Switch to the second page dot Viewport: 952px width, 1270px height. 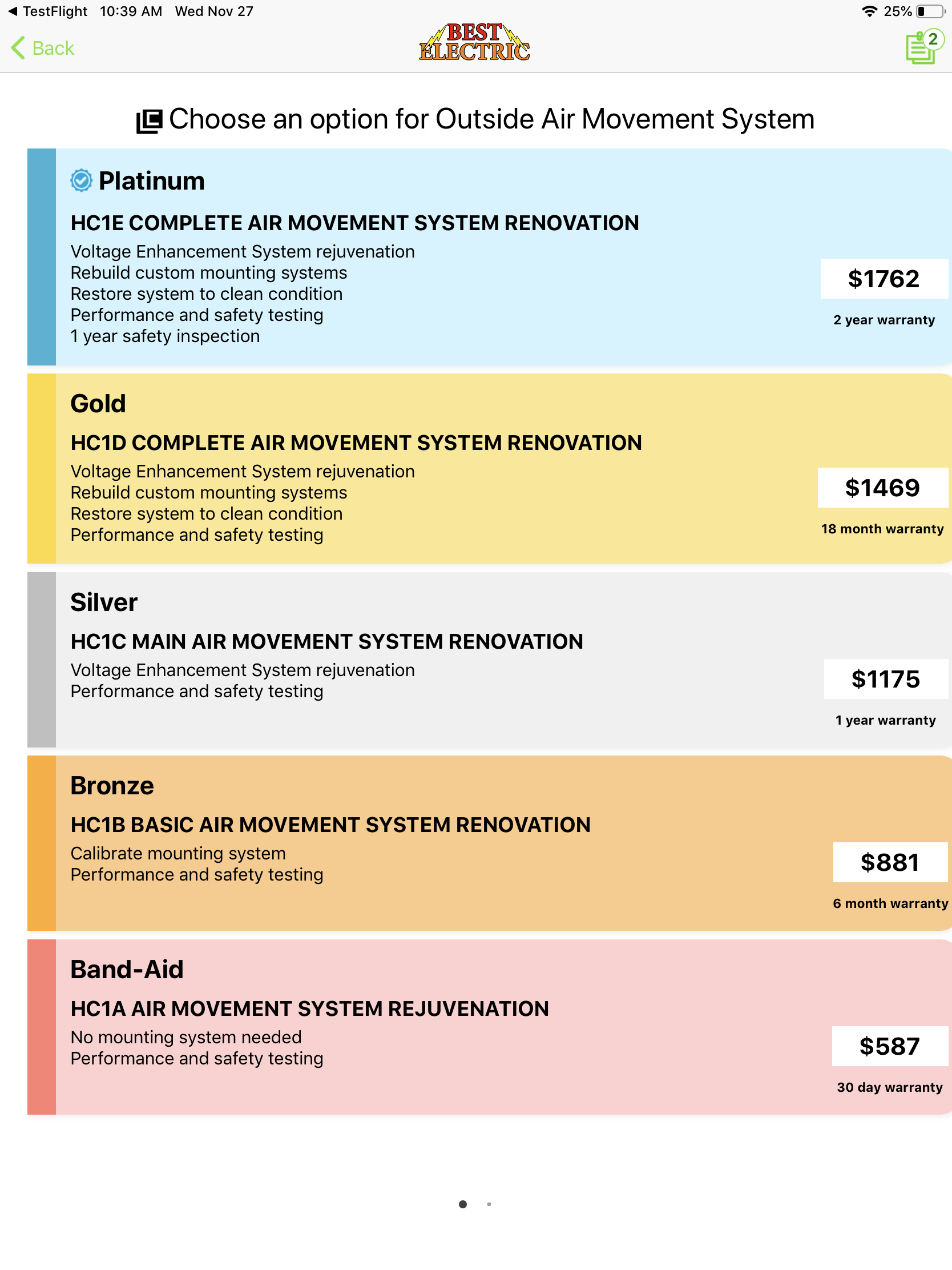tap(489, 1204)
